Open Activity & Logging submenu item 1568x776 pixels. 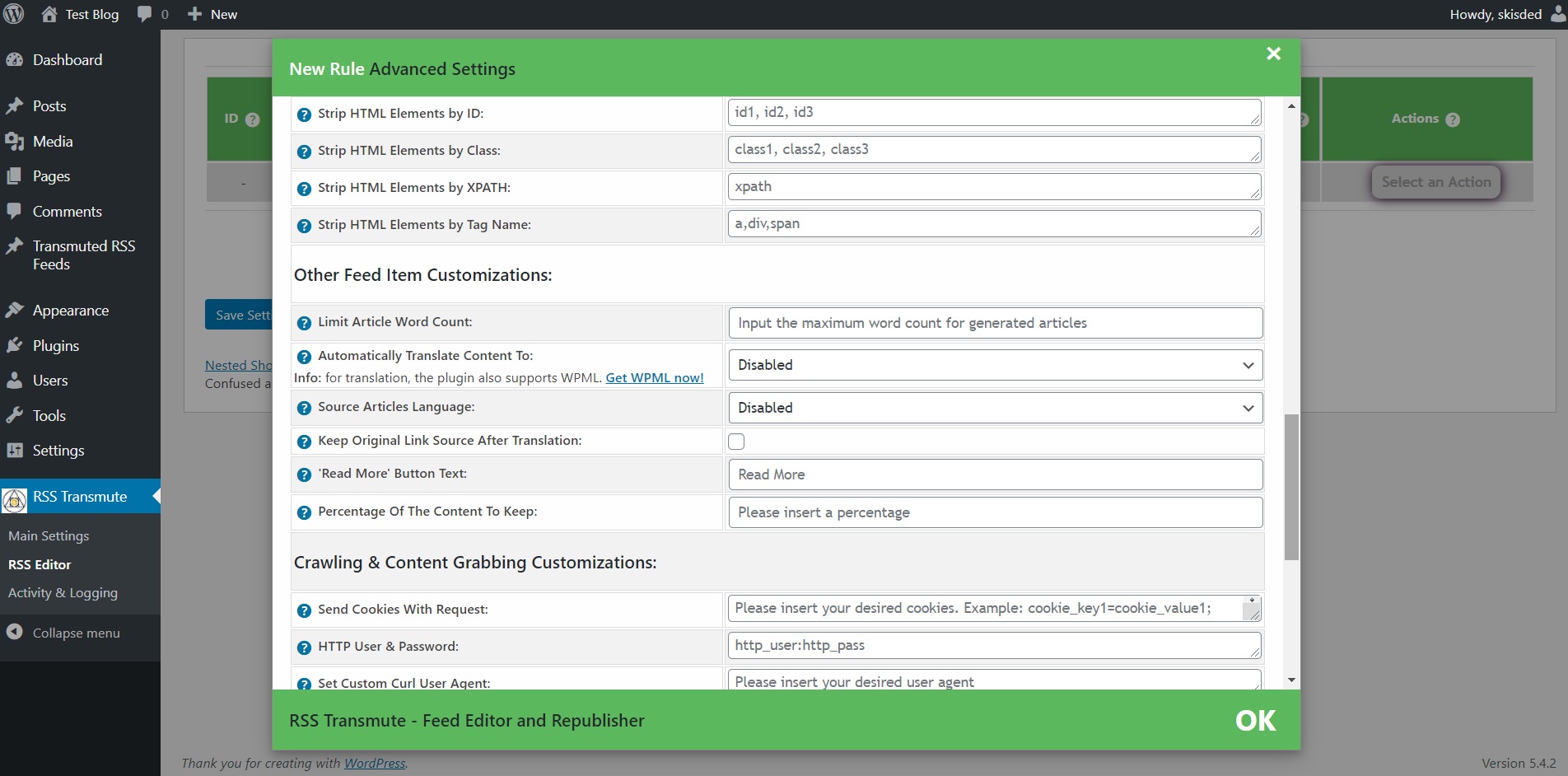(63, 592)
